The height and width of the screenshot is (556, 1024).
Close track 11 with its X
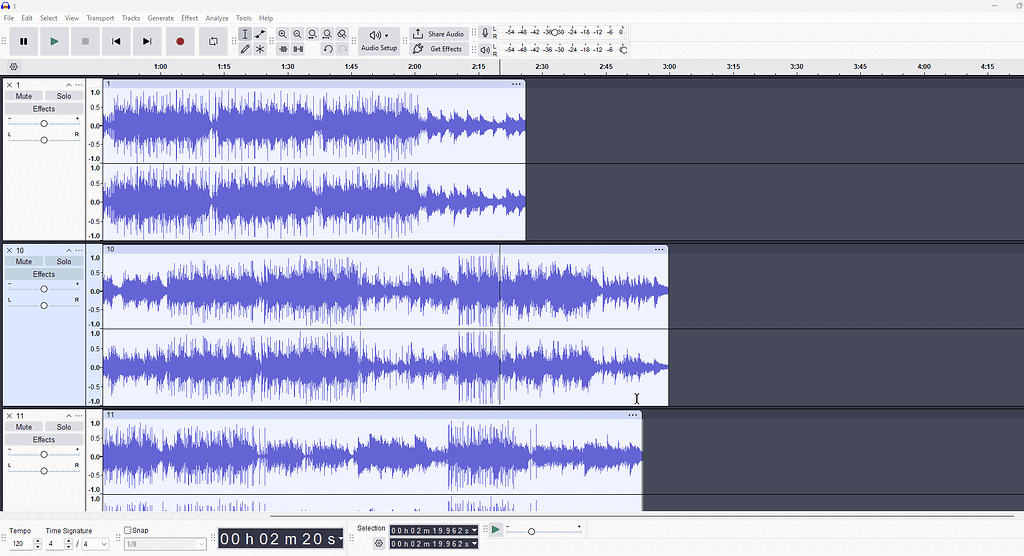coord(9,416)
